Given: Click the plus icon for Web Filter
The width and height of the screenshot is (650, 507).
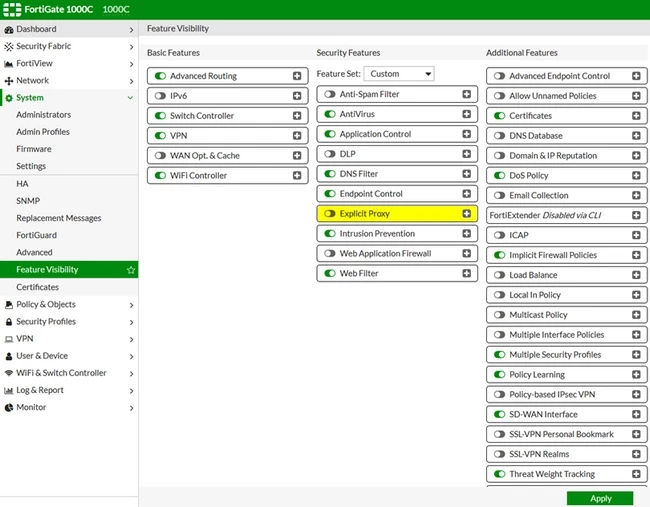Looking at the screenshot, I should click(466, 273).
